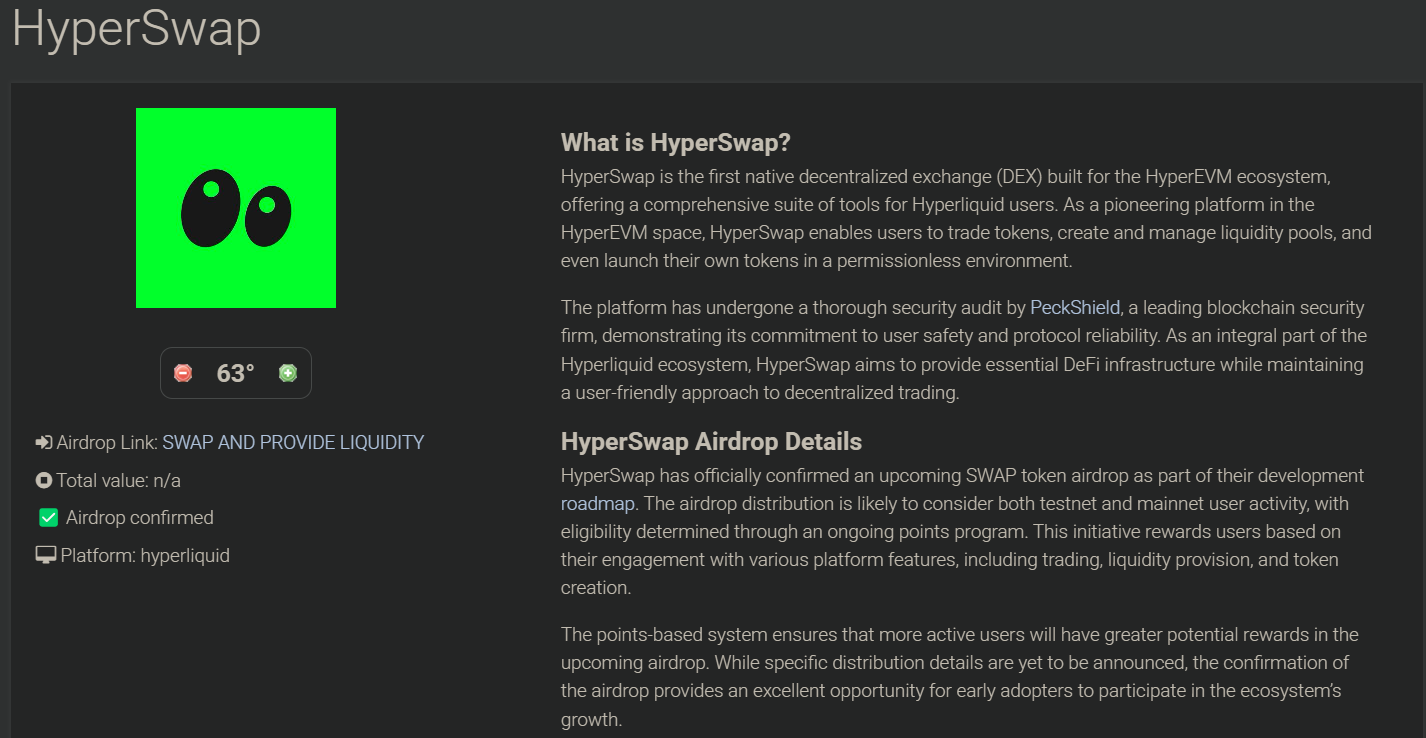Click the 'Airdrop confirmed' label
Image resolution: width=1426 pixels, height=738 pixels.
140,518
